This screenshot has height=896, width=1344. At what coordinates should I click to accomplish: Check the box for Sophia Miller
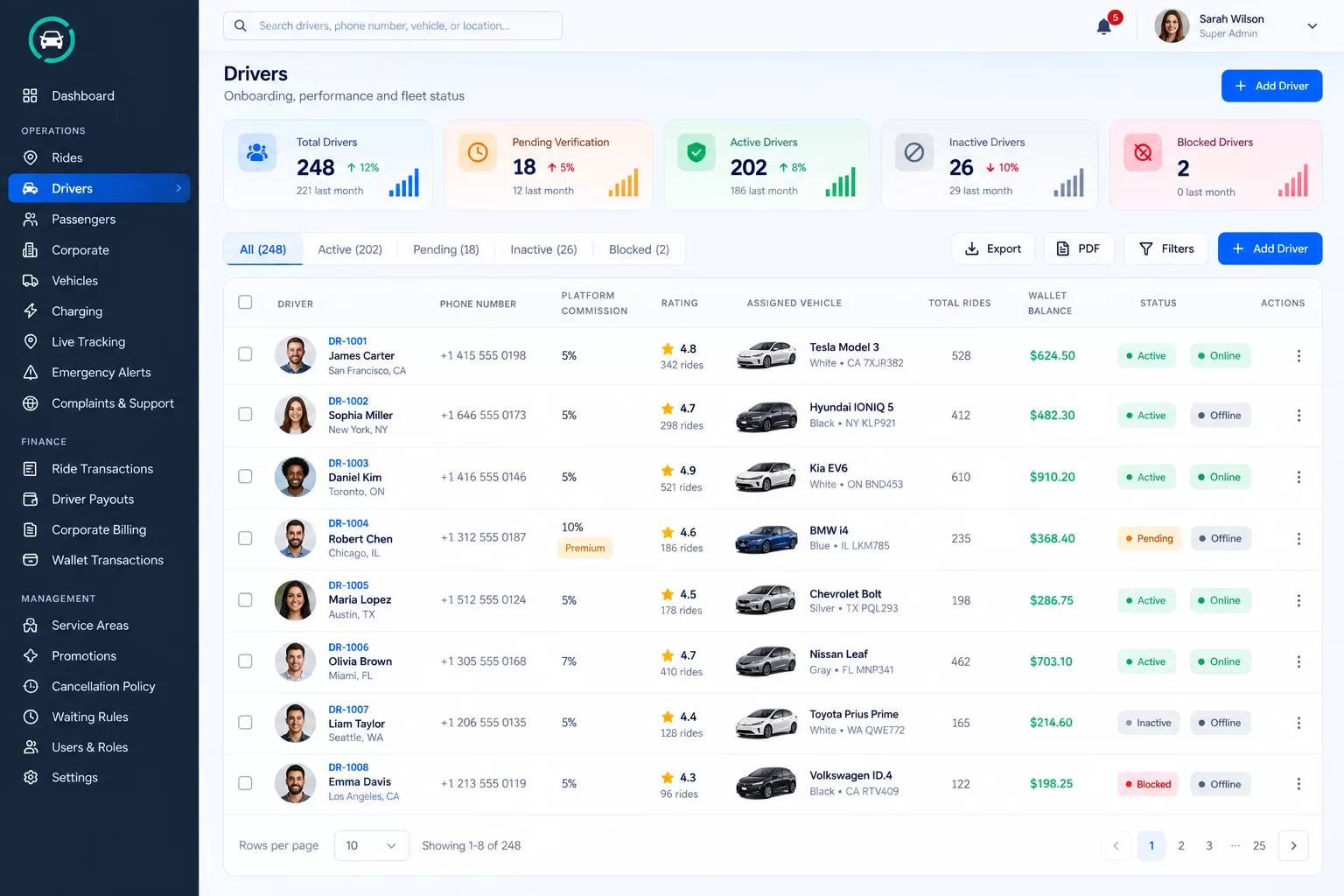click(x=245, y=414)
